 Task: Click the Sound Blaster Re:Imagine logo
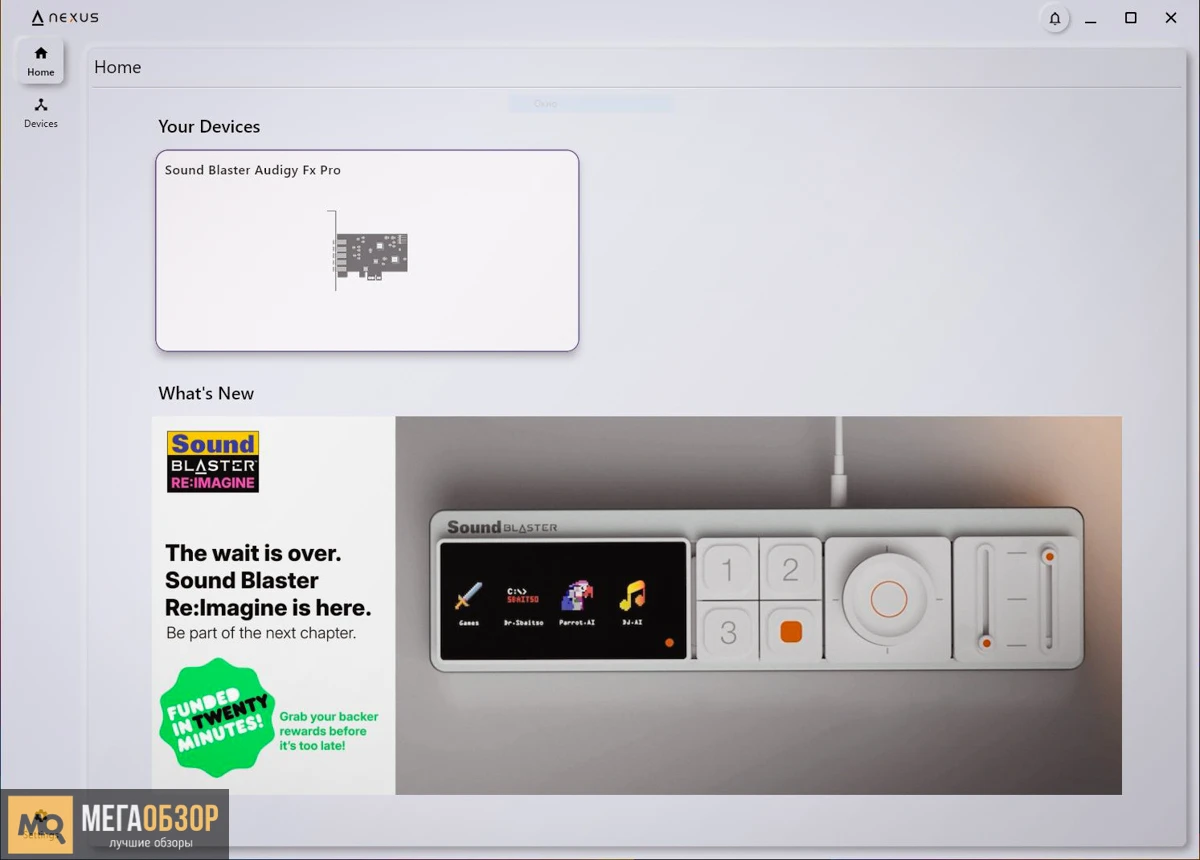[x=213, y=461]
